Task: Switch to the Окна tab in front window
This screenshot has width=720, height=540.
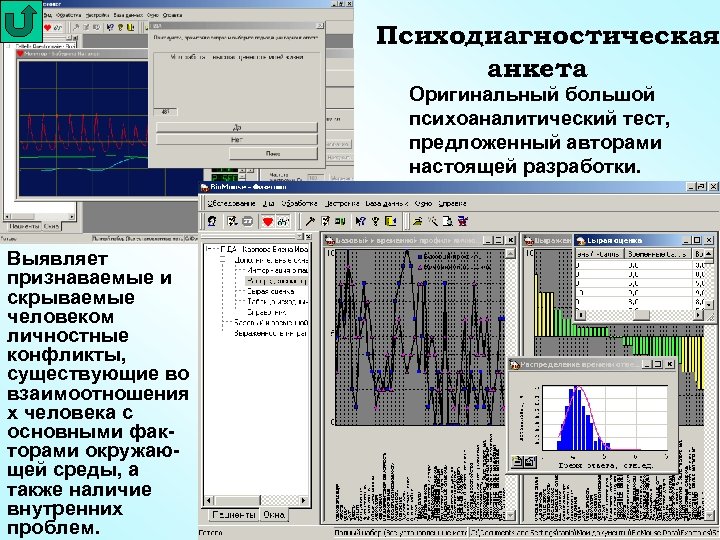Action: tap(274, 515)
